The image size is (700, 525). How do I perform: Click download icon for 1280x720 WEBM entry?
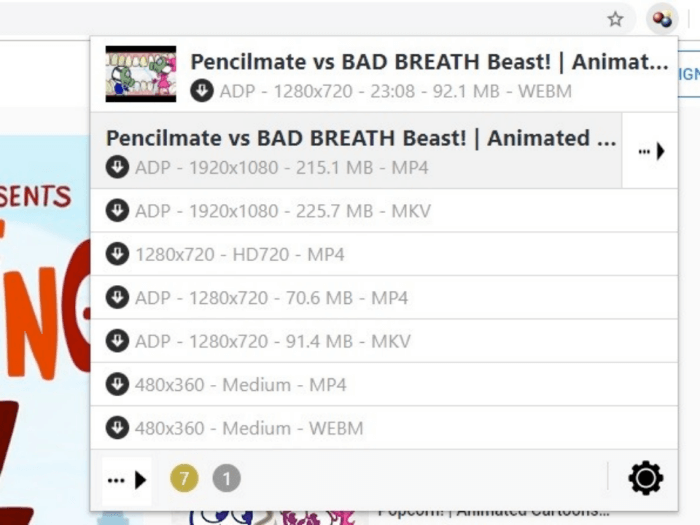coord(202,91)
